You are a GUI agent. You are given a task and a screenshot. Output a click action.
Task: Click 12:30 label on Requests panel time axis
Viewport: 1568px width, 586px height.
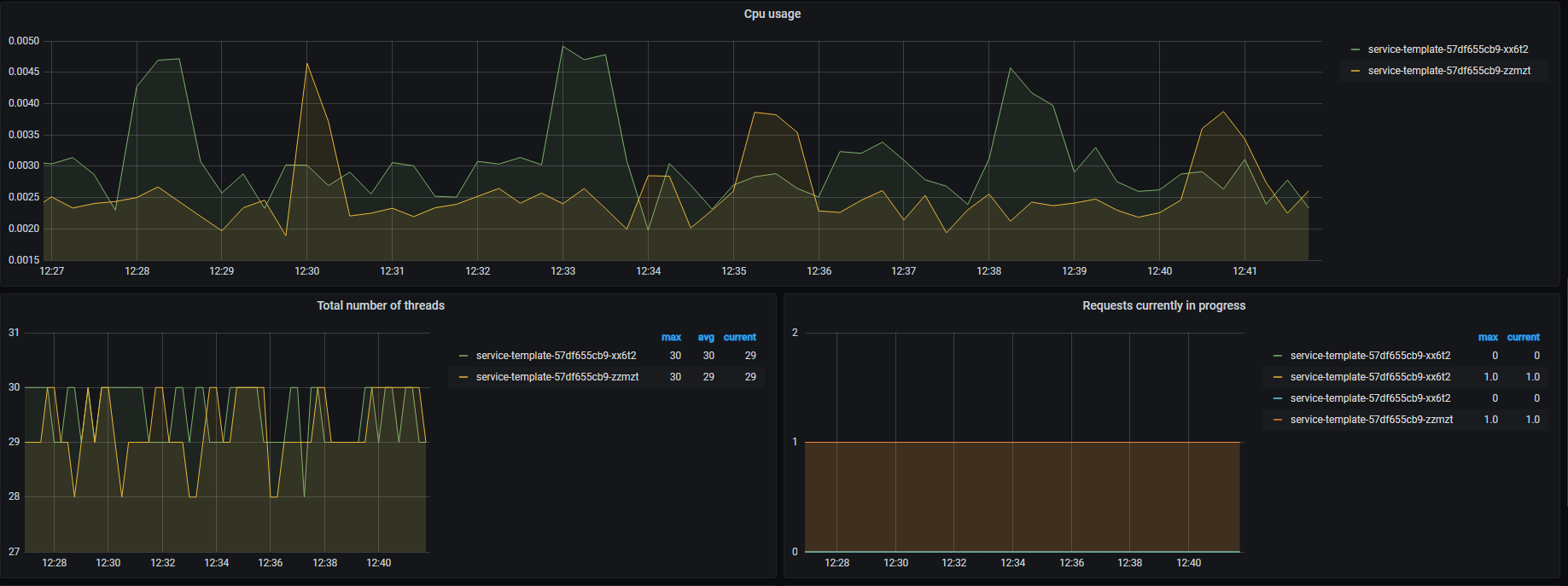[x=896, y=563]
